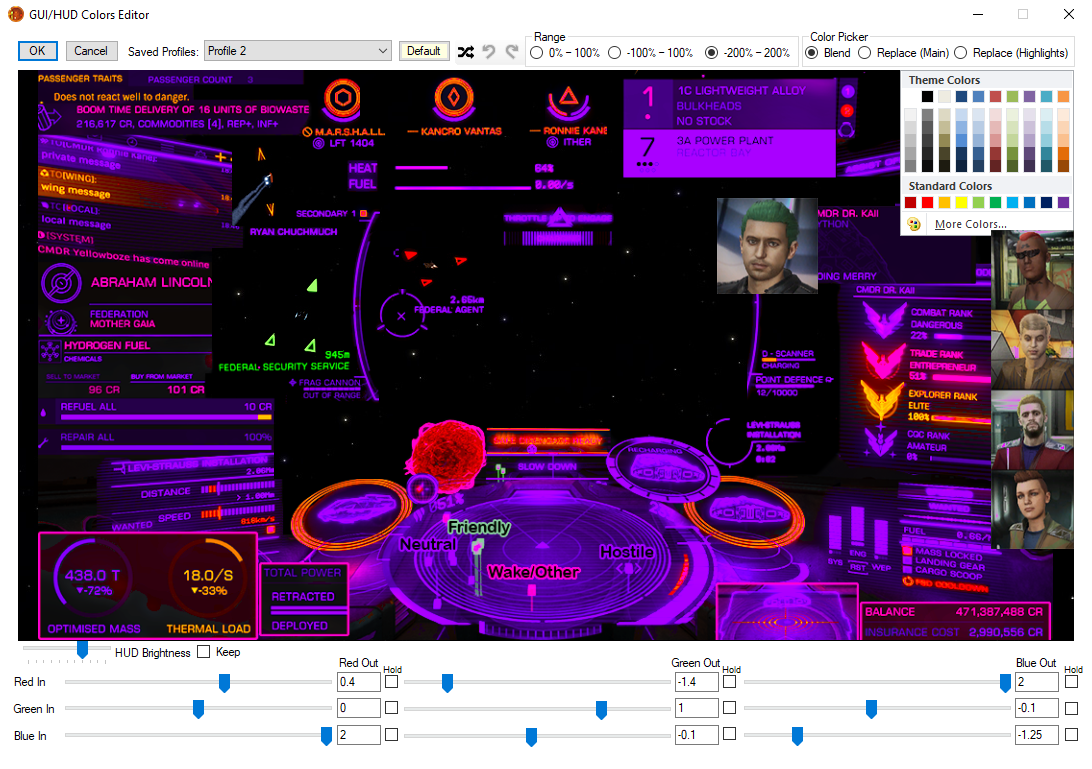Toggle the Keep HUD brightness checkbox
This screenshot has width=1092, height=769.
[x=203, y=652]
